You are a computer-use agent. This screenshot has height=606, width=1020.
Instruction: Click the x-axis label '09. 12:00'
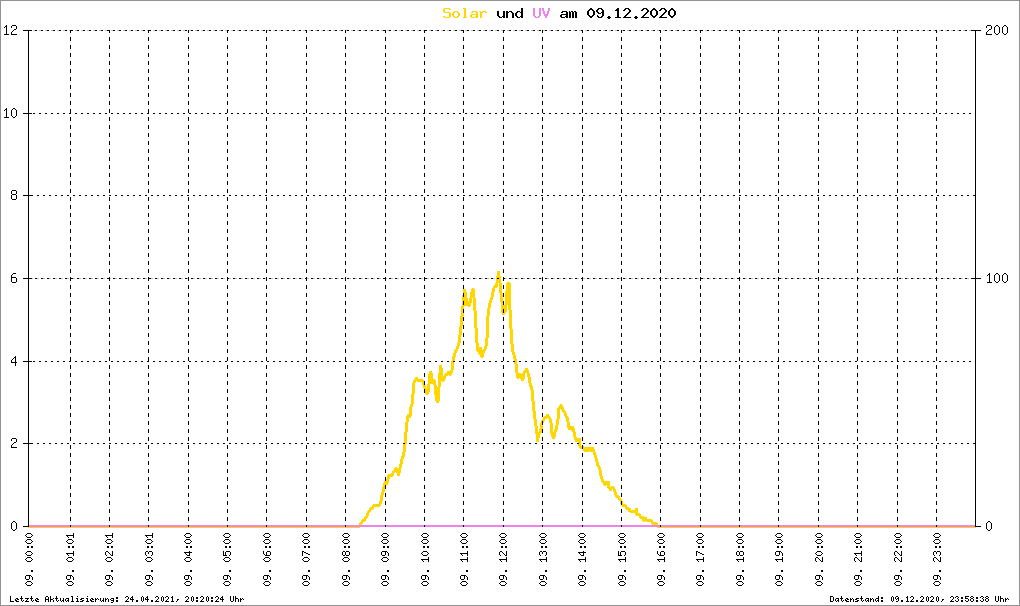(x=504, y=560)
